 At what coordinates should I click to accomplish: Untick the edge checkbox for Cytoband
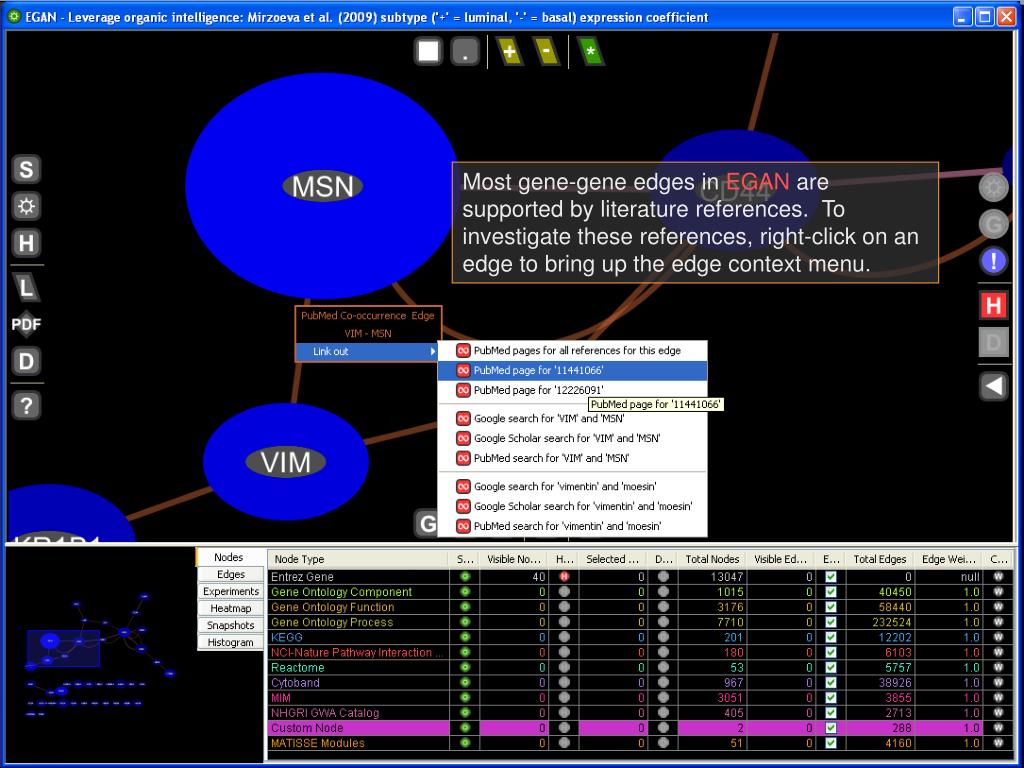point(831,682)
